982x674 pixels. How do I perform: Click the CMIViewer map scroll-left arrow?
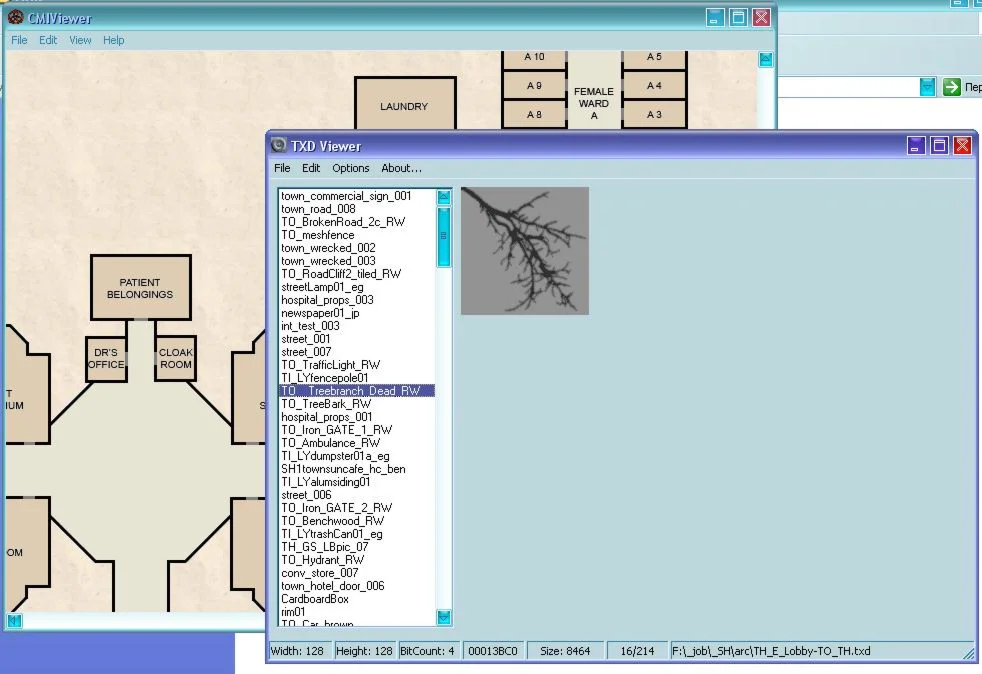coord(14,621)
